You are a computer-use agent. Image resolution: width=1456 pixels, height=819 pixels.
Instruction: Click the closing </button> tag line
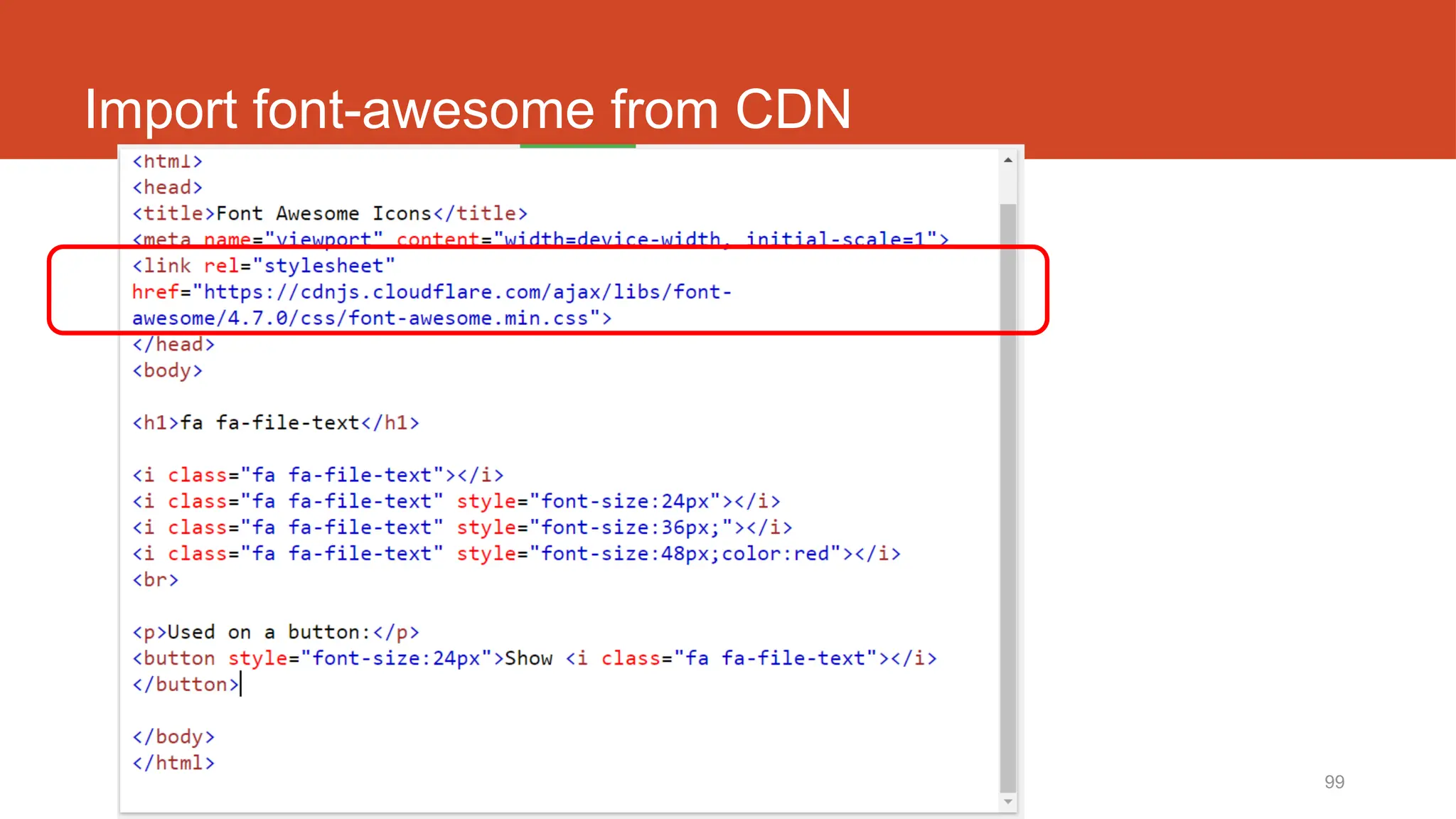point(186,685)
